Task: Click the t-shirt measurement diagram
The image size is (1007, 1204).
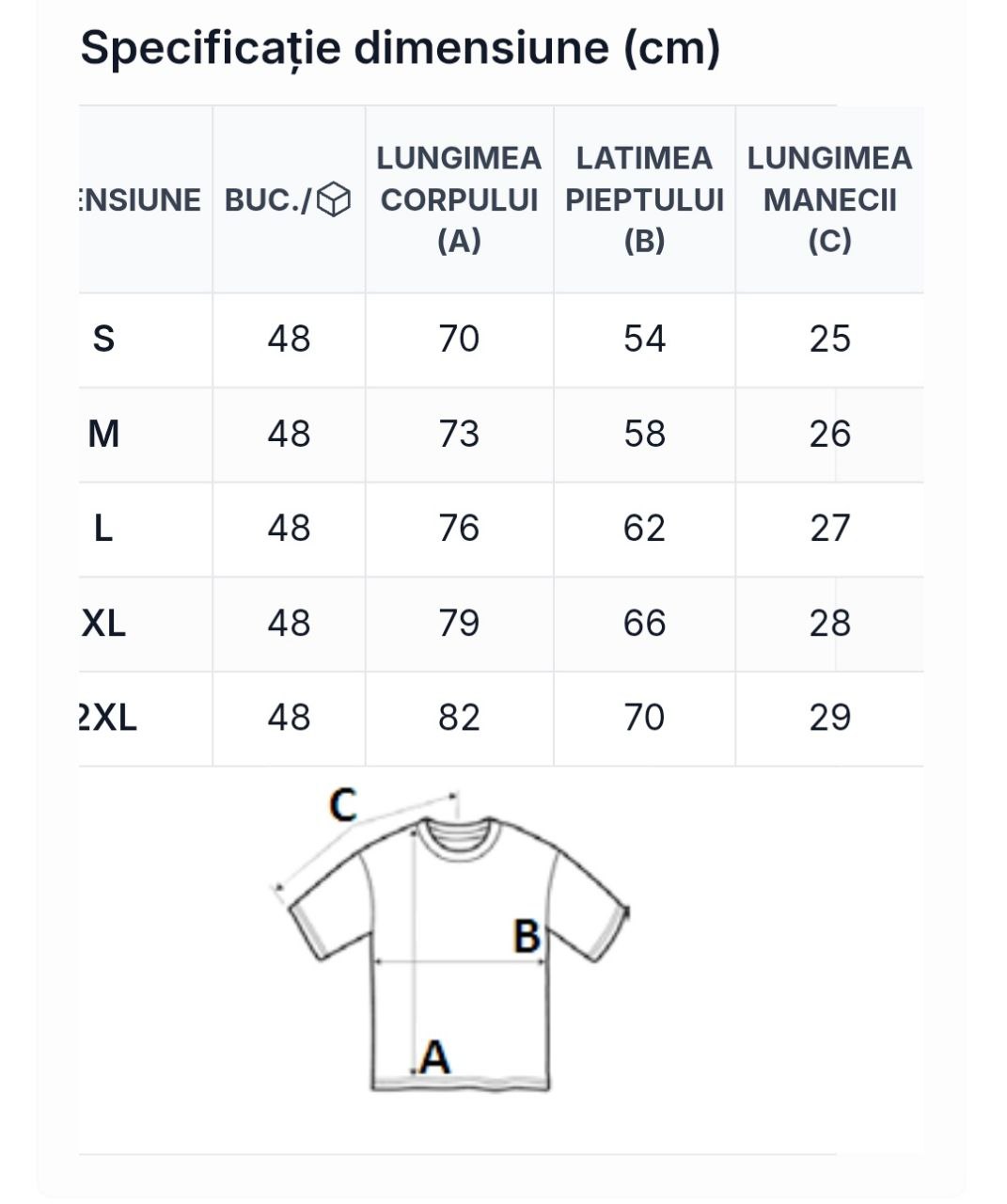Action: (450, 941)
